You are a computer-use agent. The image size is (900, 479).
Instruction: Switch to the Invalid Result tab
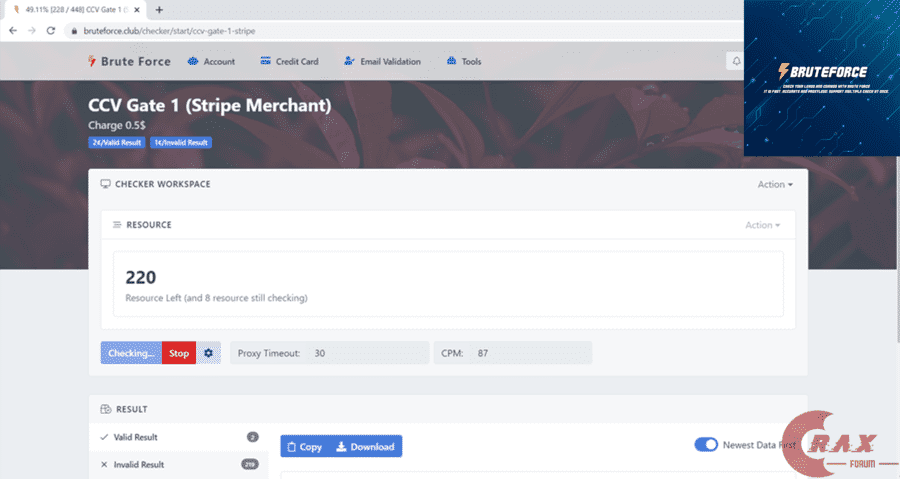click(x=179, y=465)
